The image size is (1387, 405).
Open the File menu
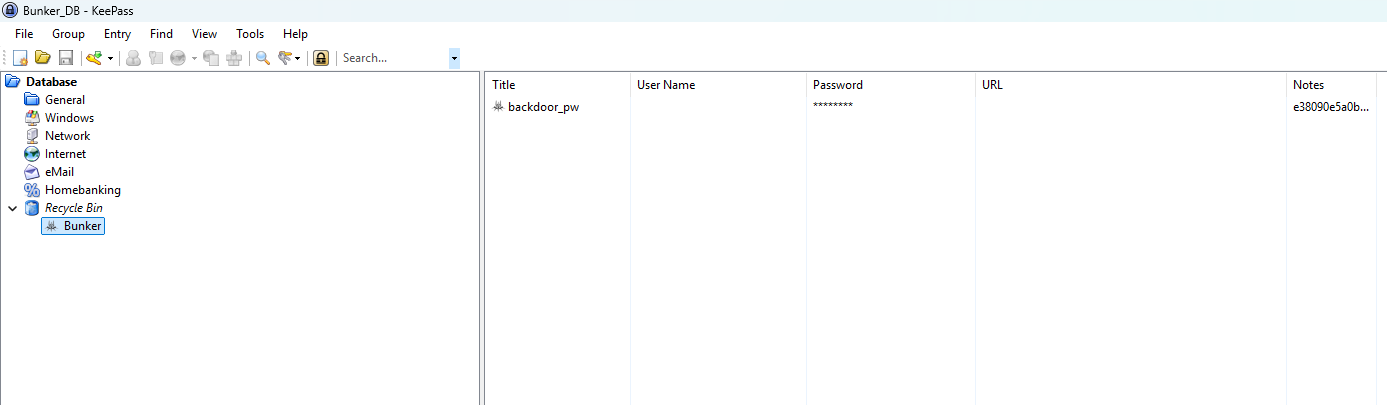tap(24, 34)
